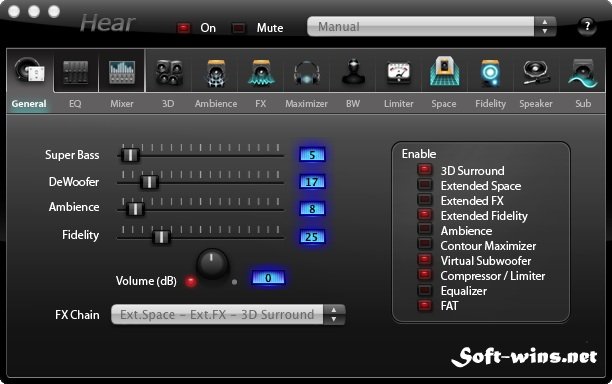Open the Limiter meter icon

tap(399, 73)
